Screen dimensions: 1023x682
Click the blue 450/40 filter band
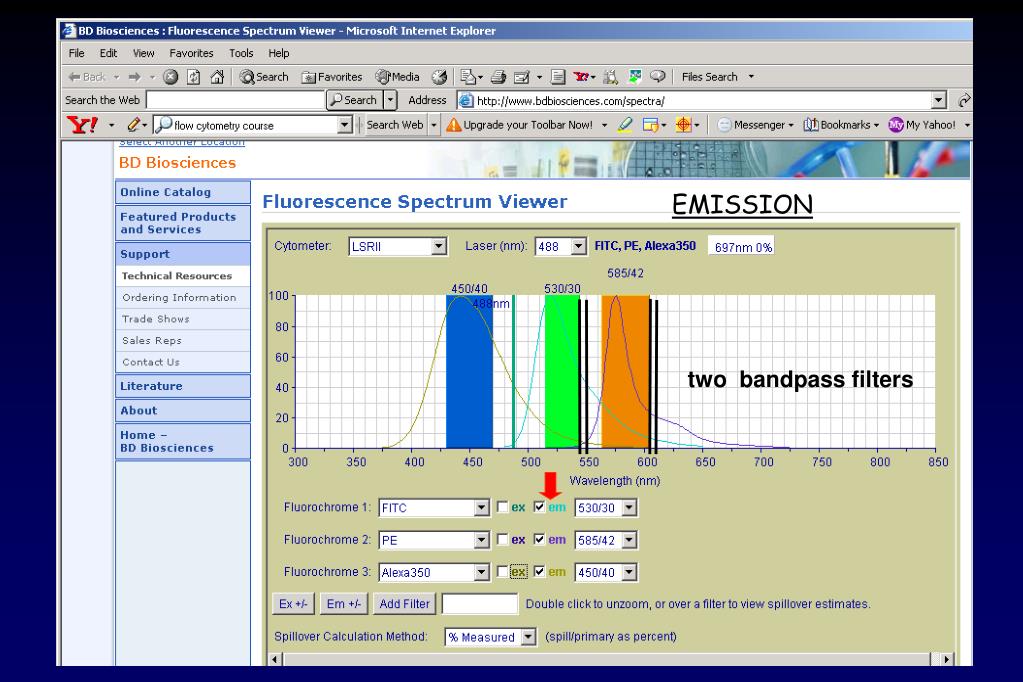click(x=469, y=372)
